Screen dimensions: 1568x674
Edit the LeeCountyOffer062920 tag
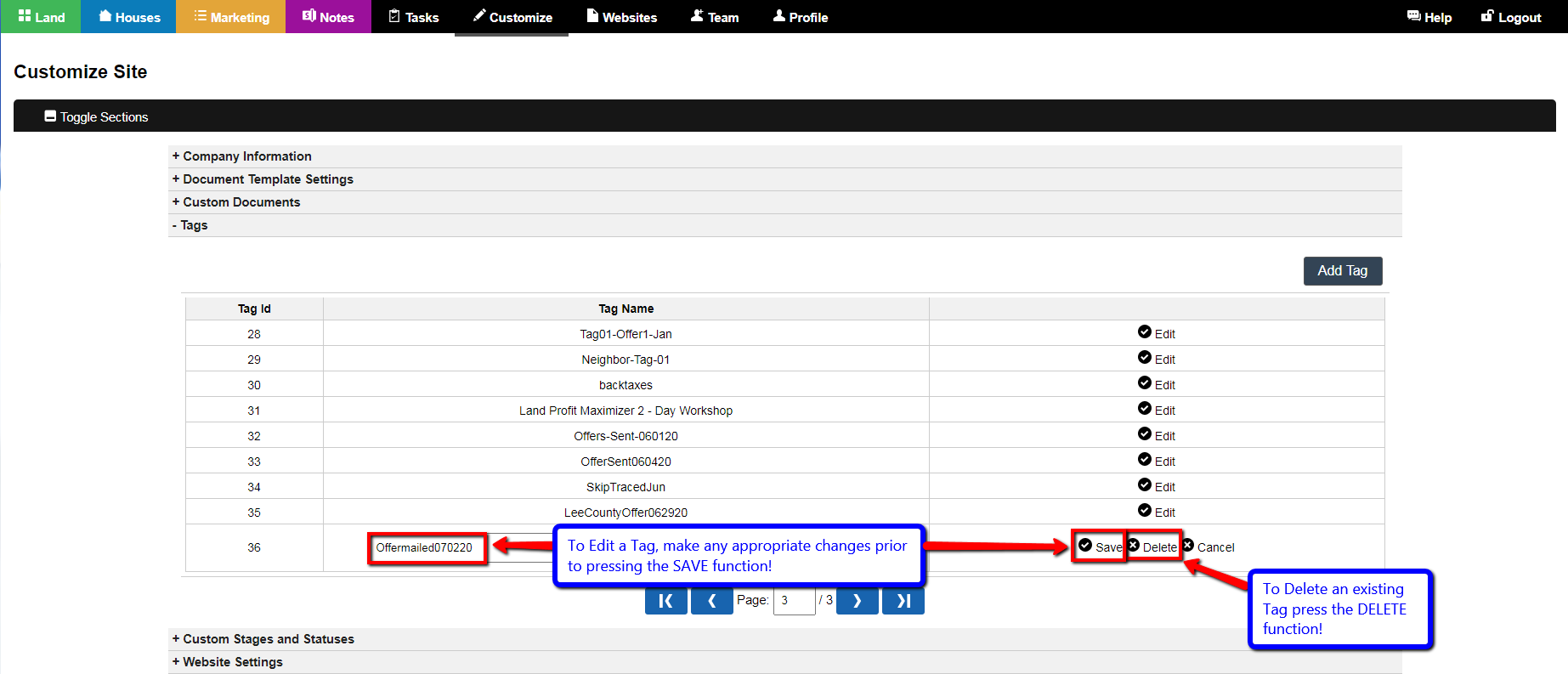(x=1157, y=512)
